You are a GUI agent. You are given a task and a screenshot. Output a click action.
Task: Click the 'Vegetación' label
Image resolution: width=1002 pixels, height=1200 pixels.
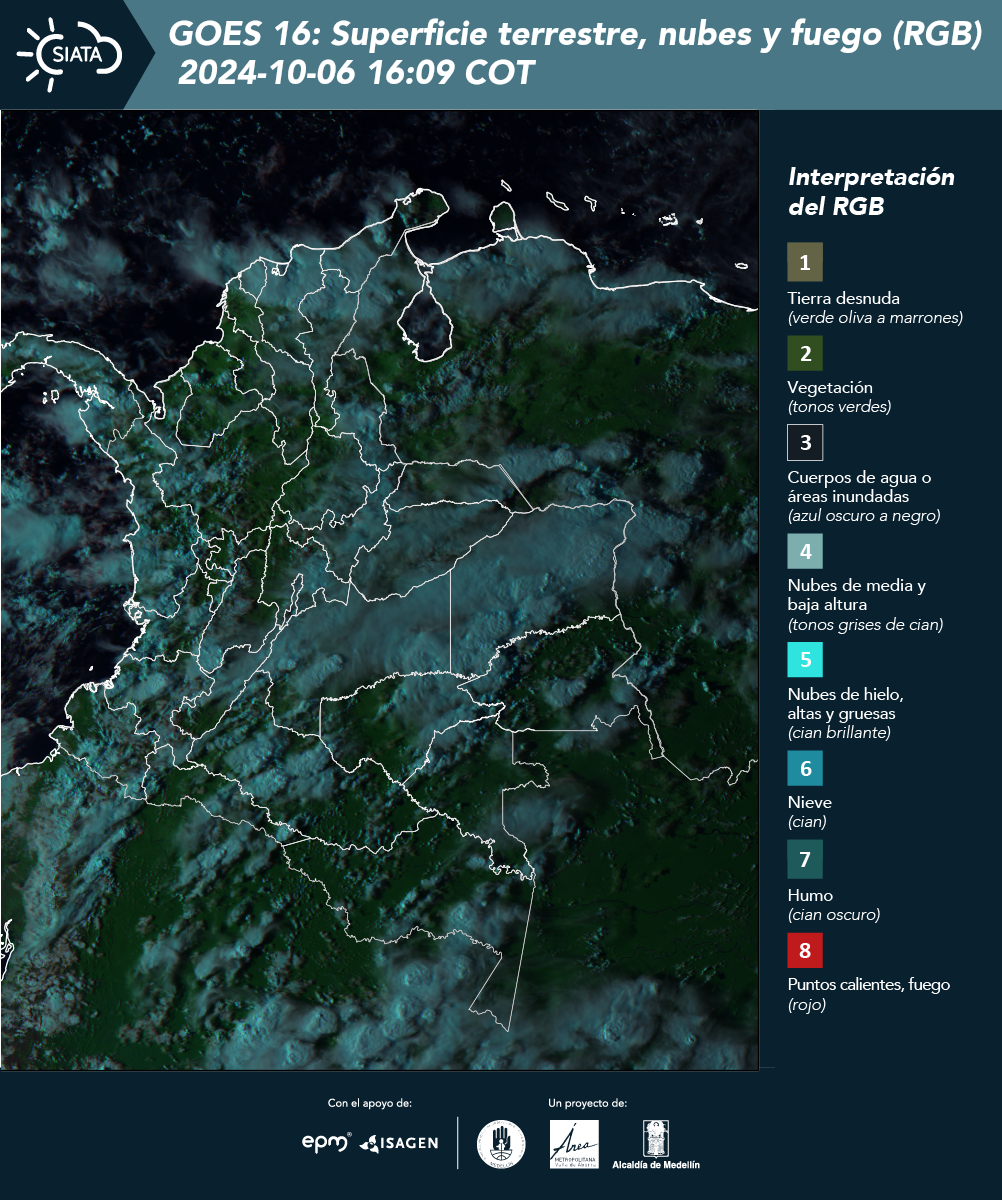click(x=830, y=388)
